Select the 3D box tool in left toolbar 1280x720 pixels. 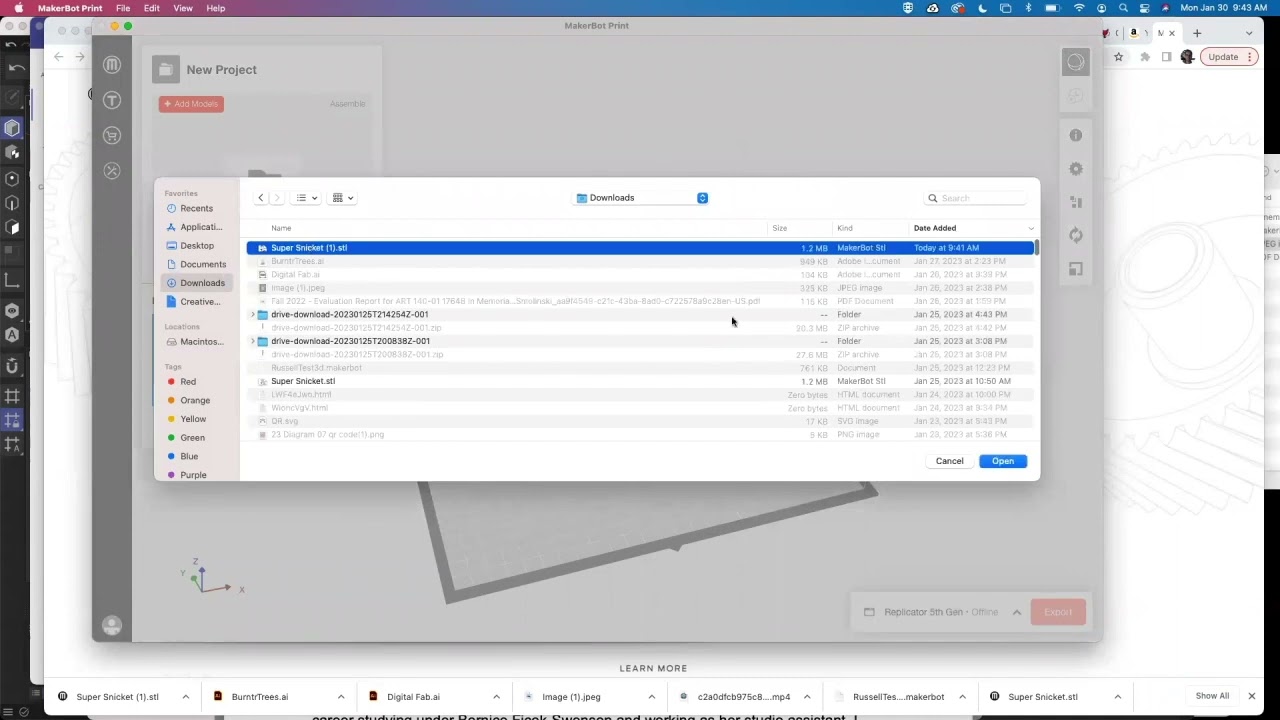(x=12, y=128)
